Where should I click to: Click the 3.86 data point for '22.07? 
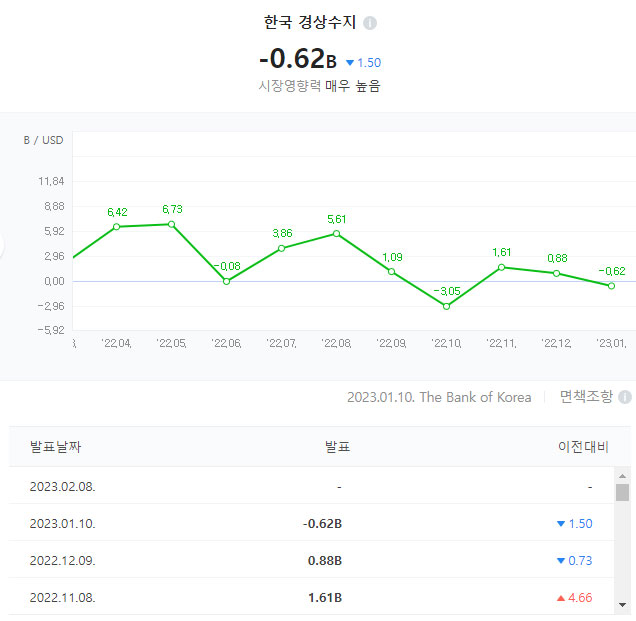[x=281, y=248]
